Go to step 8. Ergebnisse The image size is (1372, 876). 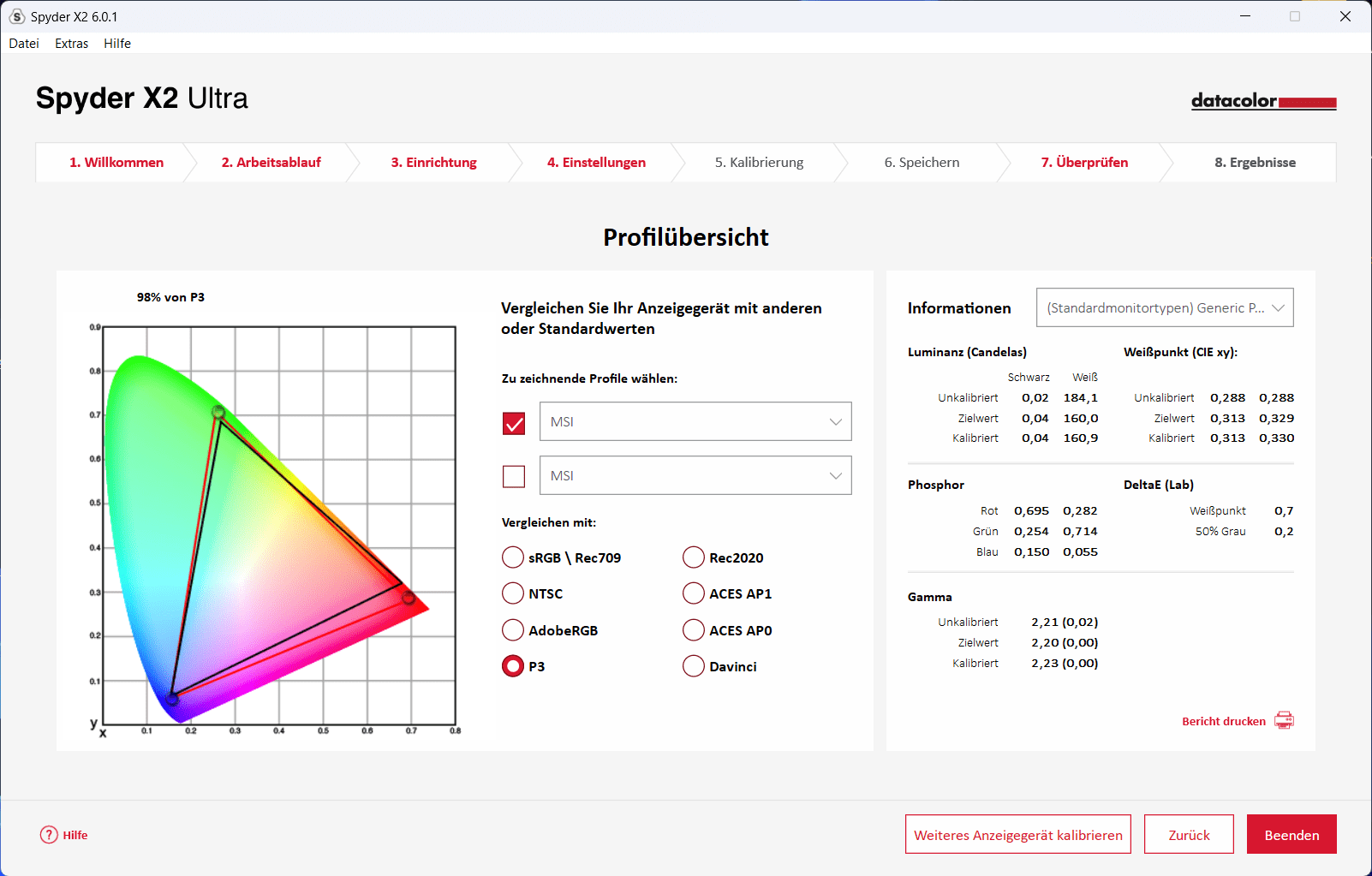(x=1256, y=163)
